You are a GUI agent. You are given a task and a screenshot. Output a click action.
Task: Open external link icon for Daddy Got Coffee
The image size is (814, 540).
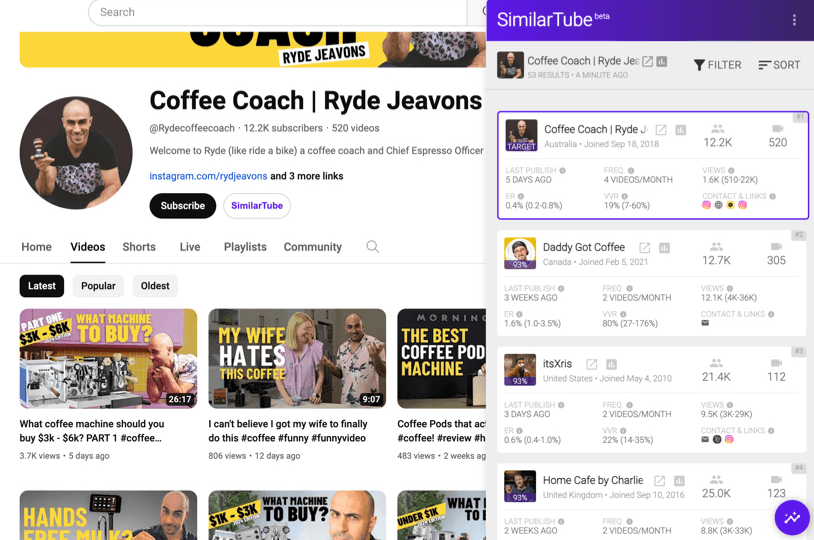coord(645,248)
